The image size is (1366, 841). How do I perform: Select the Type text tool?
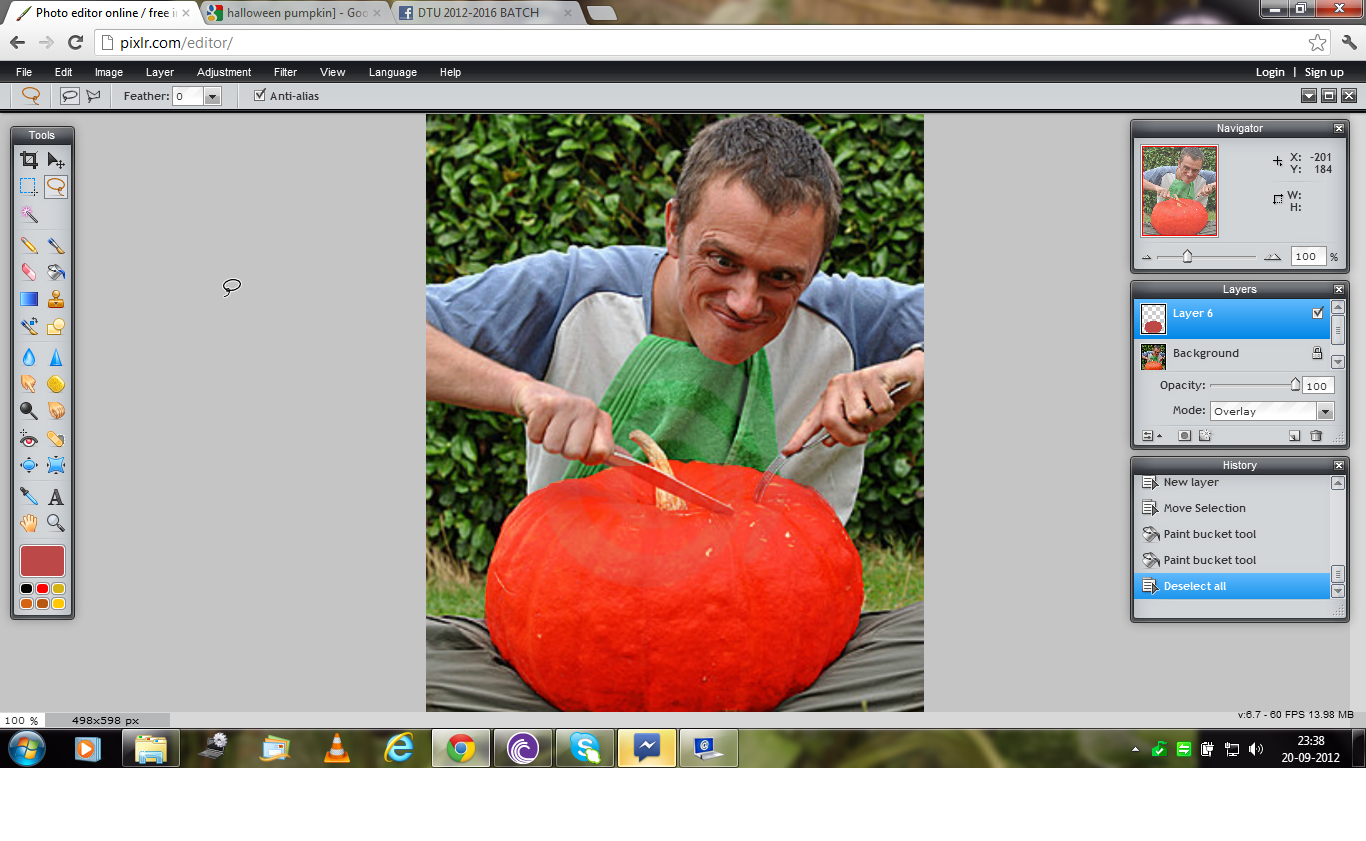tap(56, 496)
